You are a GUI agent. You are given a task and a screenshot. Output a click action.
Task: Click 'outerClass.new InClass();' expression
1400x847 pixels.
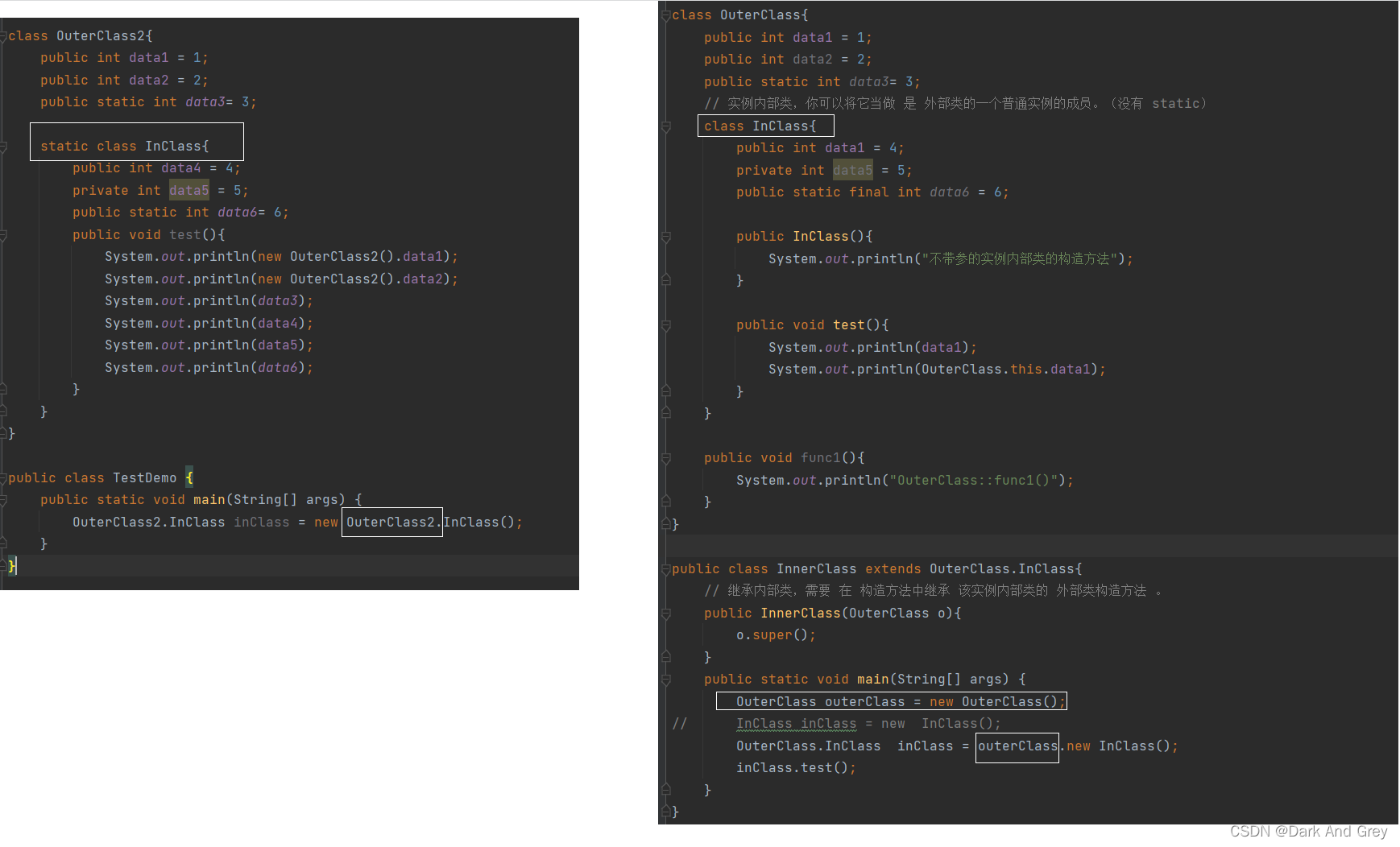coord(1078,746)
